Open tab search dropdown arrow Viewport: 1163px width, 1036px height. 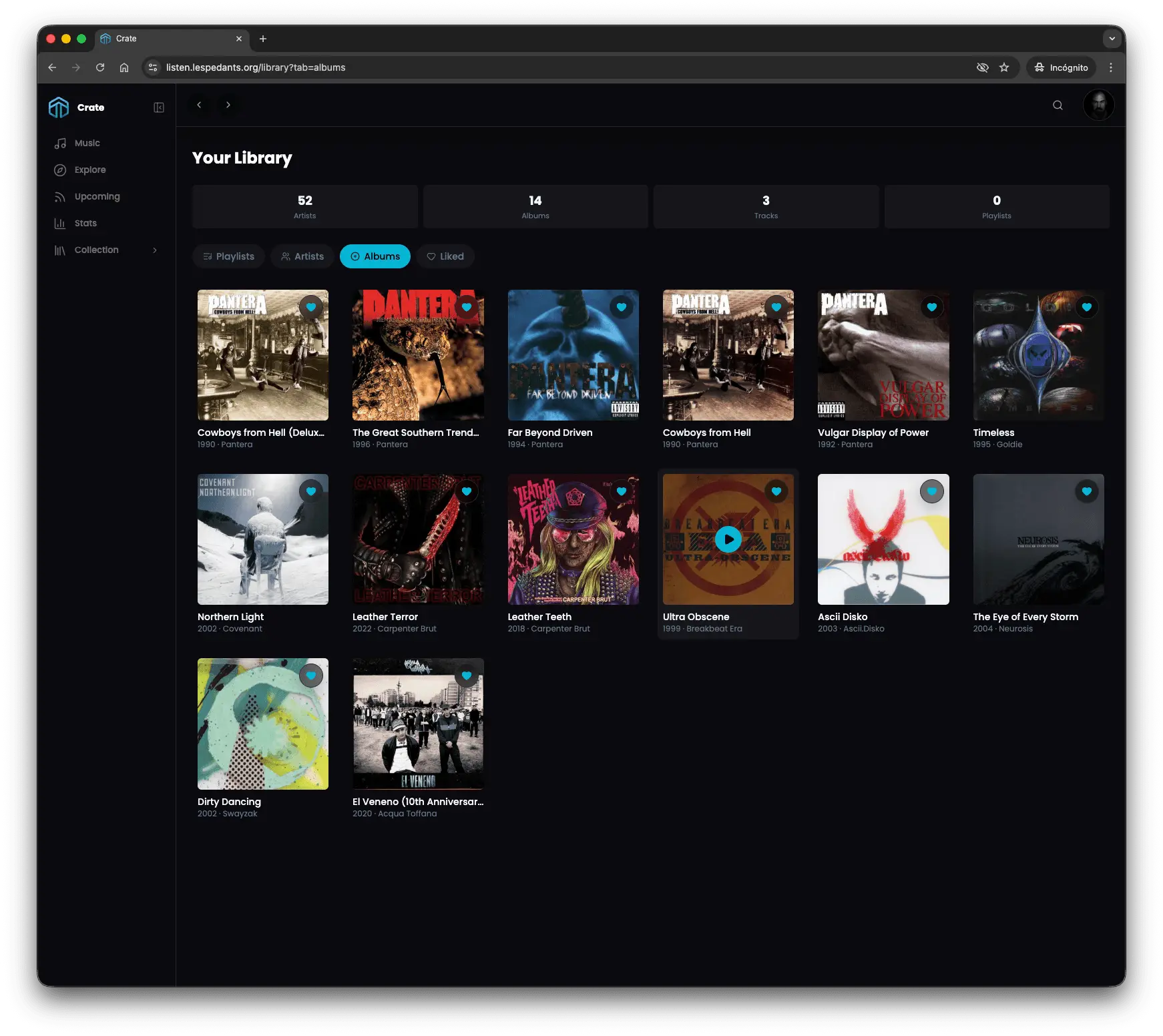pos(1112,39)
